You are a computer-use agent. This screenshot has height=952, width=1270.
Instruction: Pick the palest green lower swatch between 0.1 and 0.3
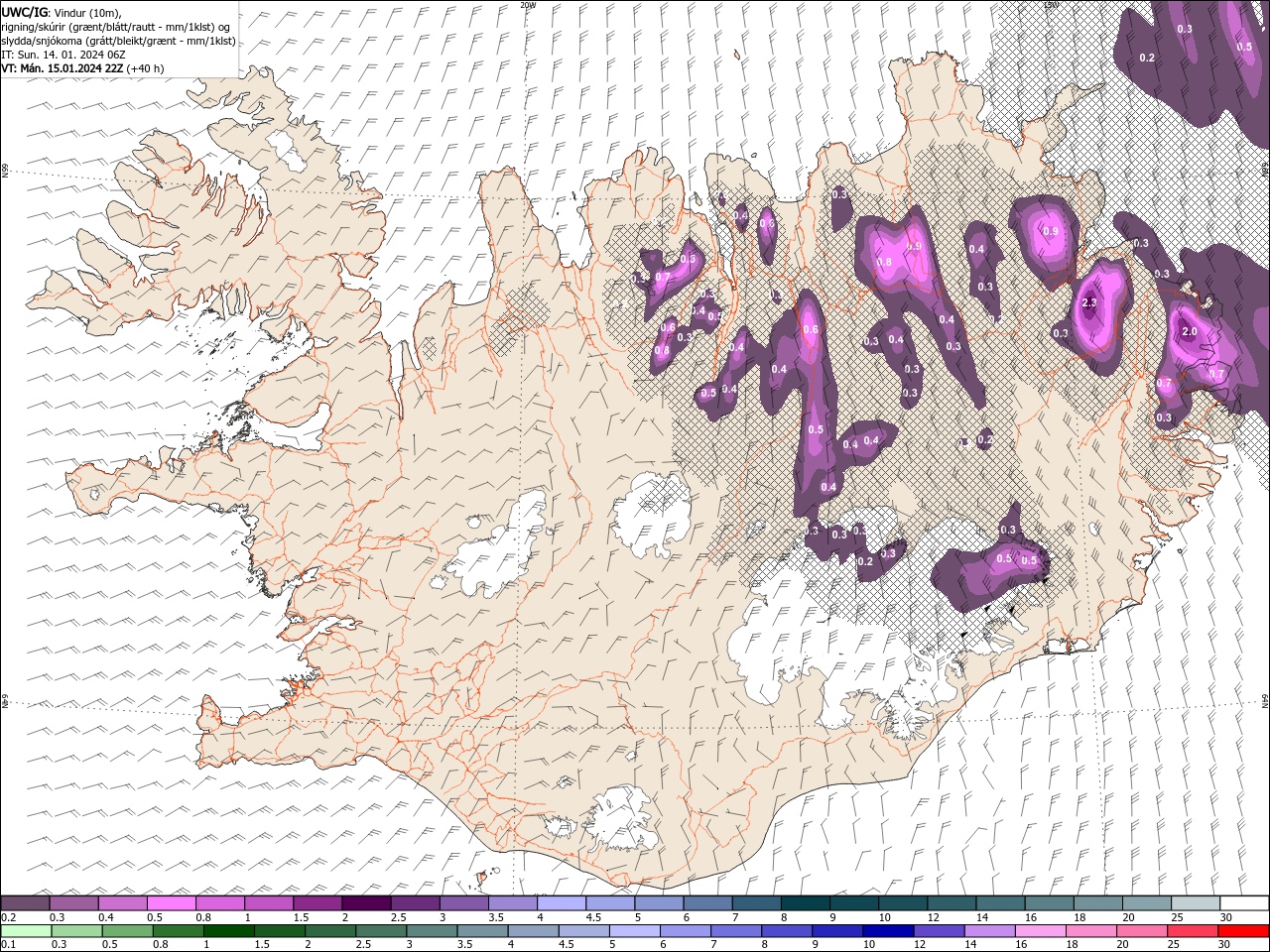(26, 931)
